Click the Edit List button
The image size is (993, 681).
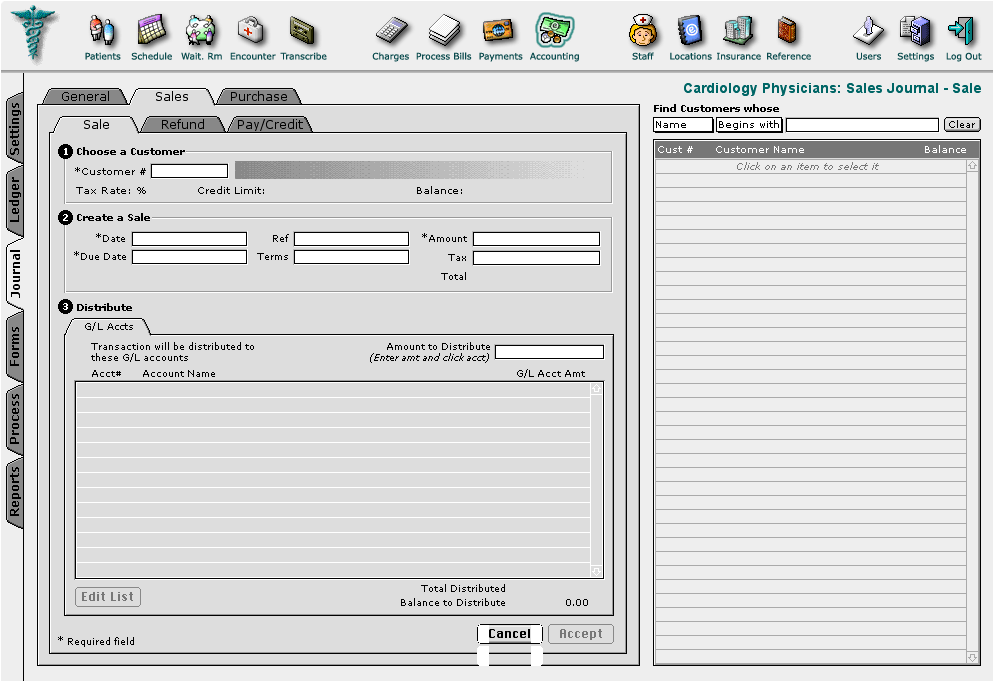(x=108, y=597)
